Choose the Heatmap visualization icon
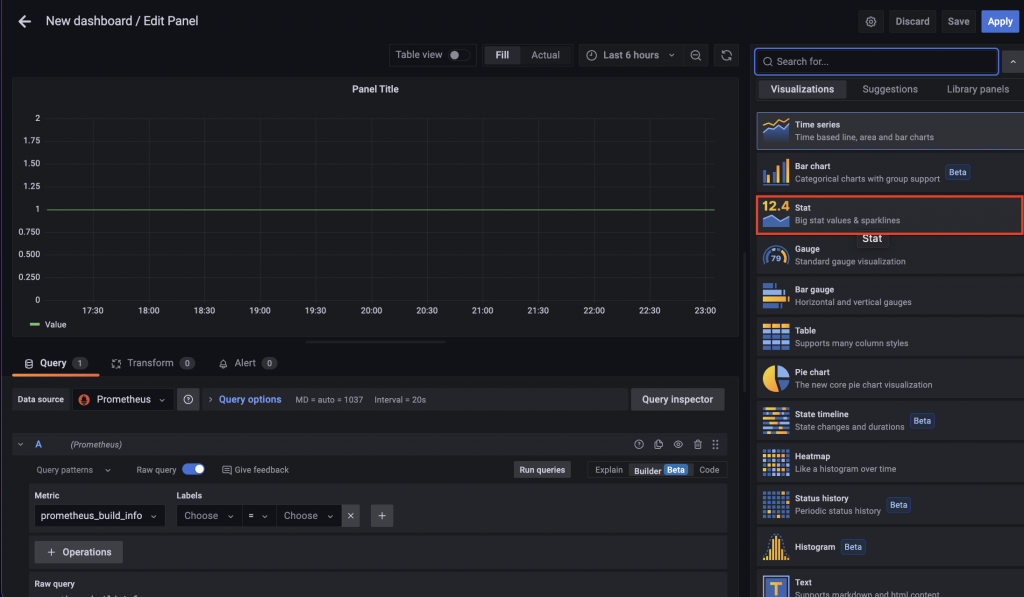 coord(776,462)
